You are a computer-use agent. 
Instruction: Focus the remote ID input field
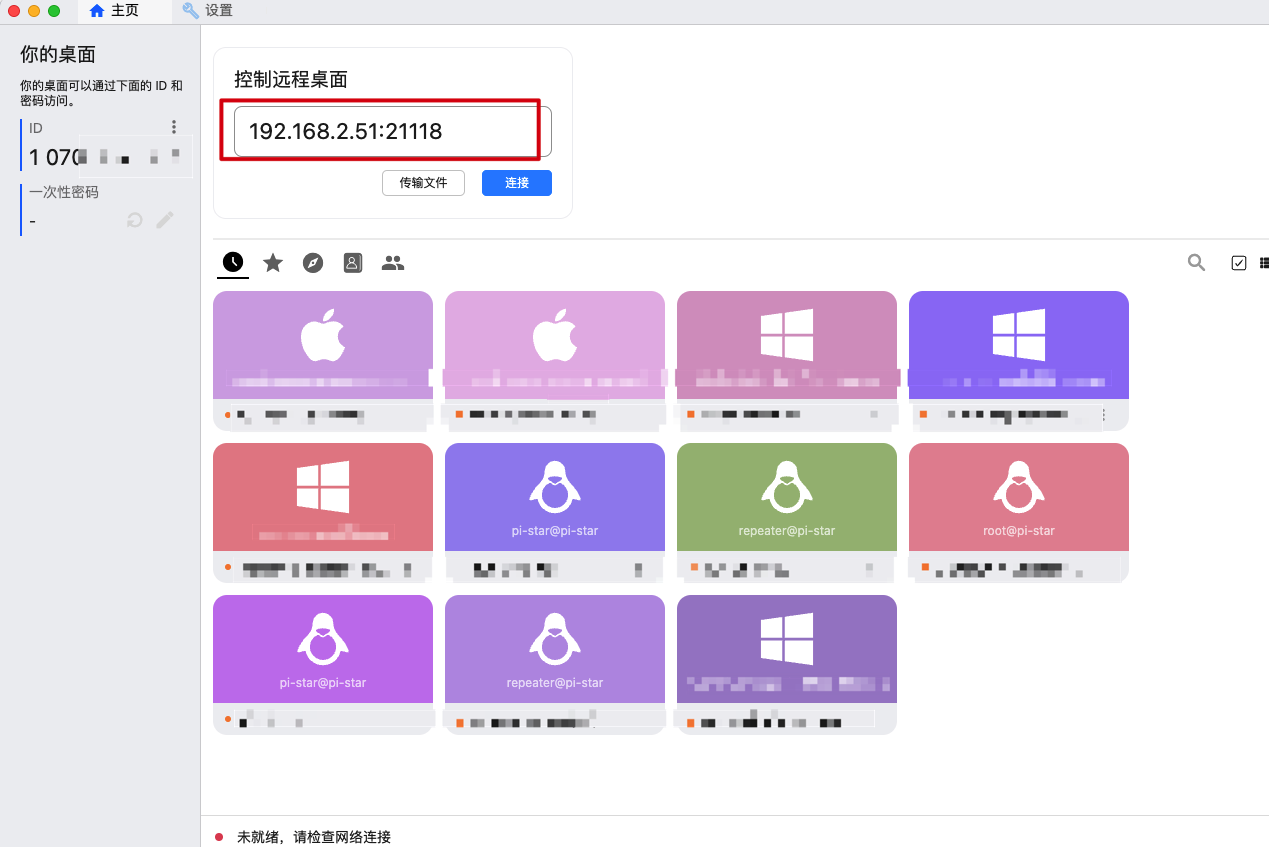[x=393, y=131]
